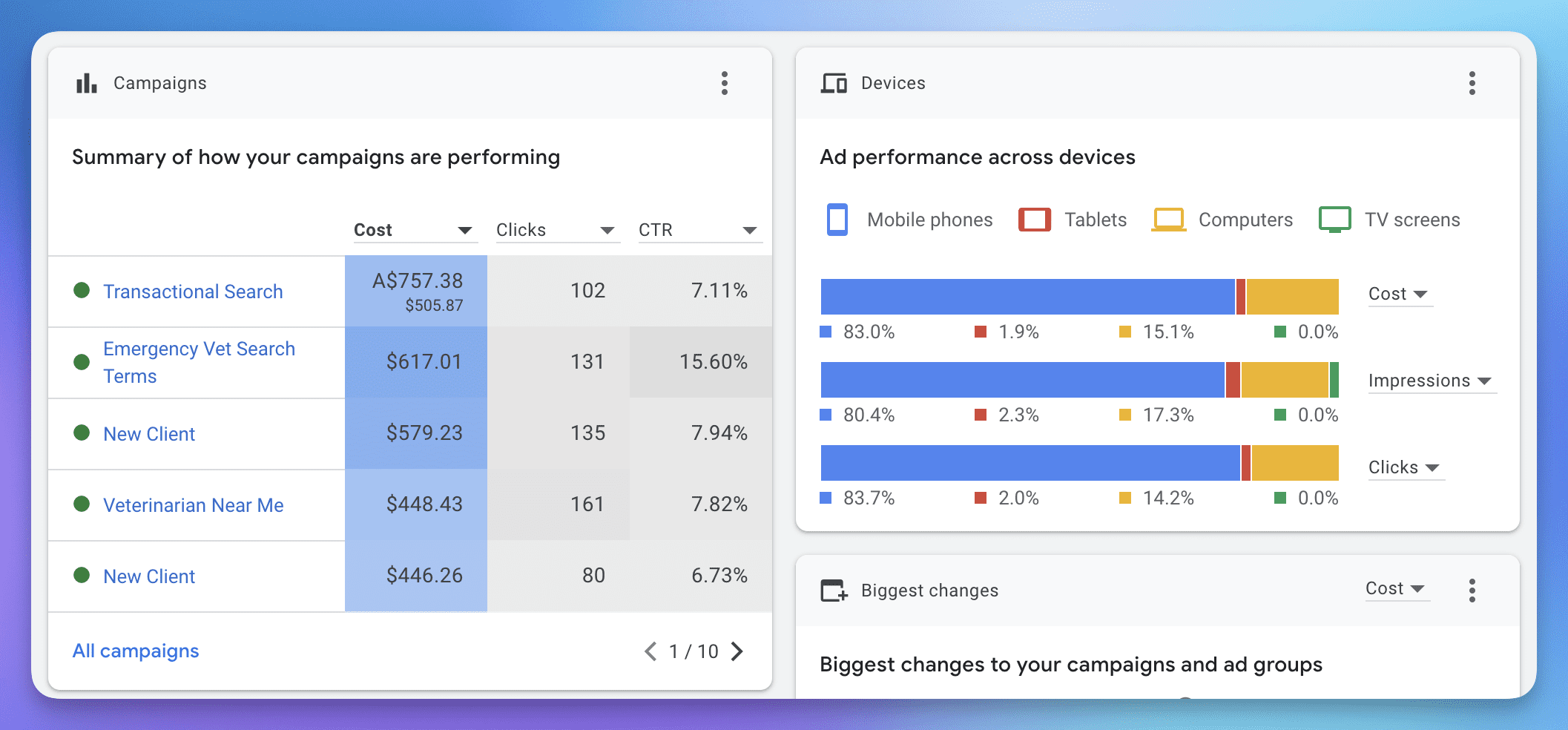Open the Biggest changes three-dot menu
Screen dimensions: 1568x730
pyautogui.click(x=1472, y=591)
